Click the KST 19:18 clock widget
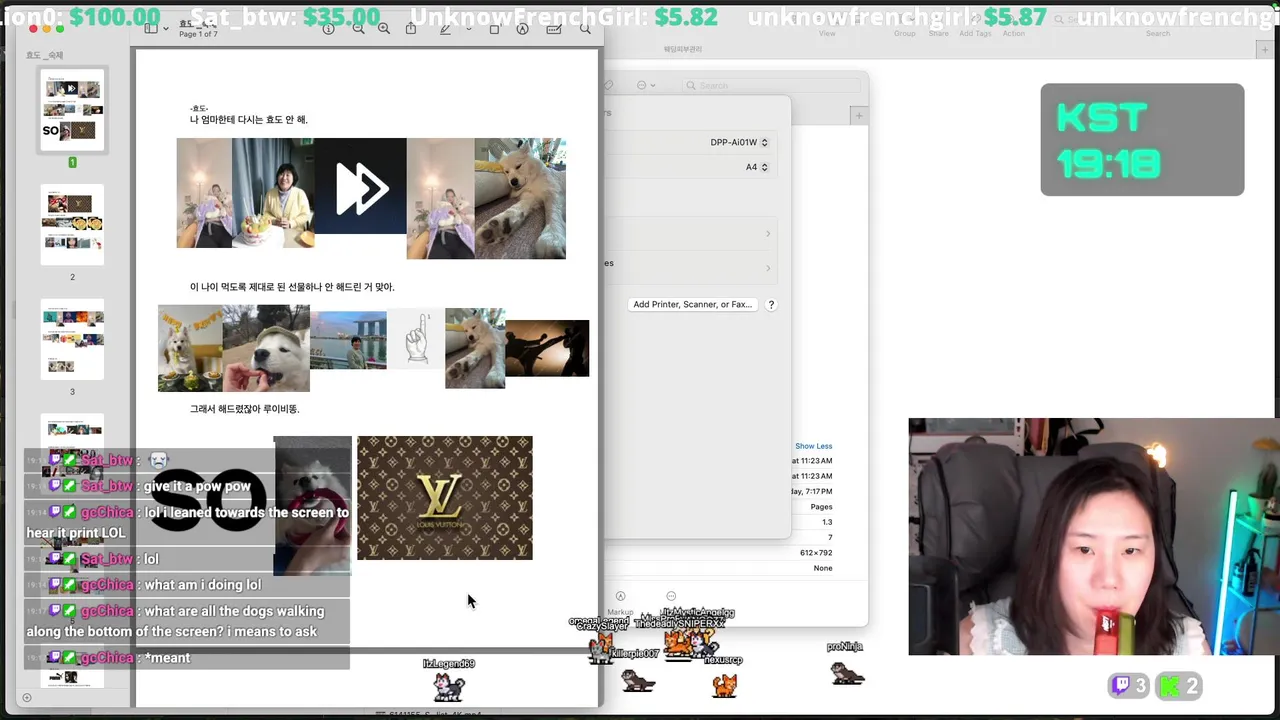The height and width of the screenshot is (720, 1280). coord(1142,140)
